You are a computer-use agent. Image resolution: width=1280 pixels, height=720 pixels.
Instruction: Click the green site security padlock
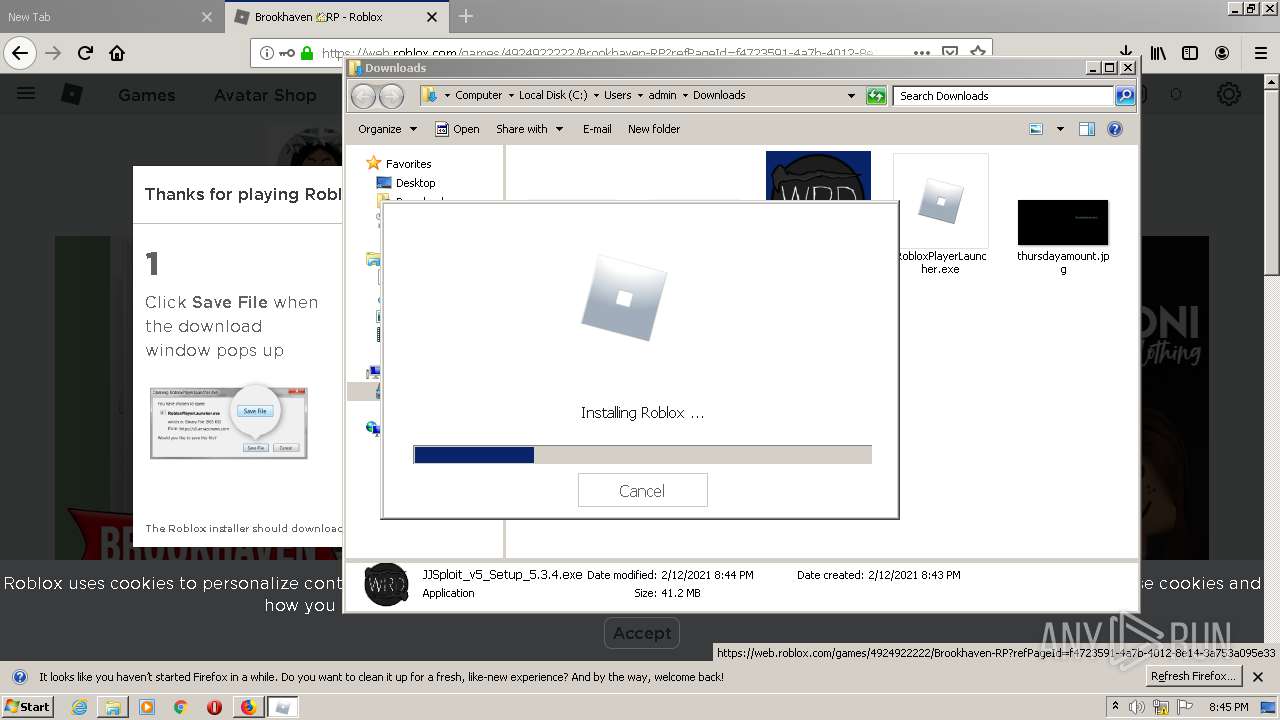point(307,53)
